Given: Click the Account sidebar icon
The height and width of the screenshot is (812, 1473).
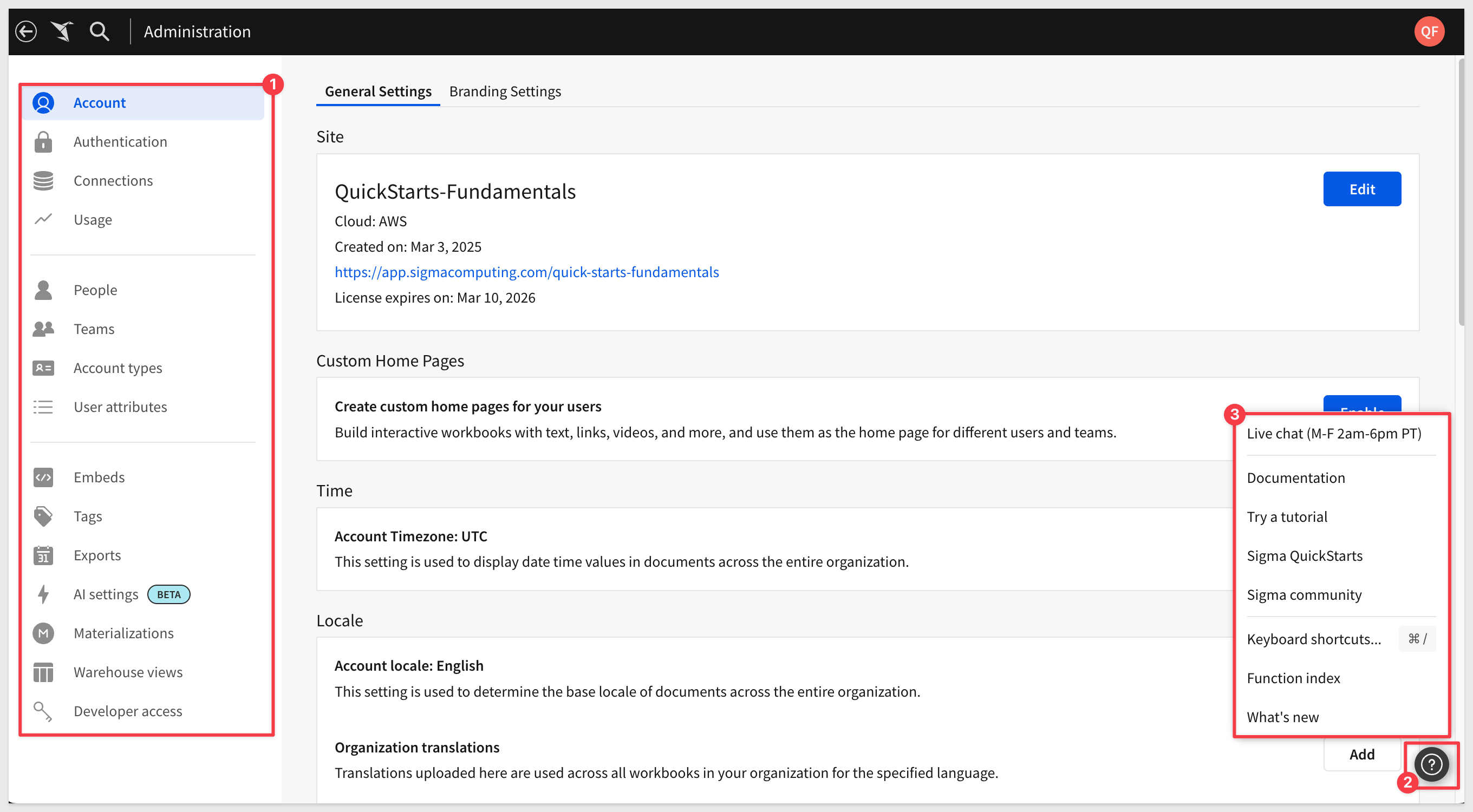Looking at the screenshot, I should coord(43,103).
